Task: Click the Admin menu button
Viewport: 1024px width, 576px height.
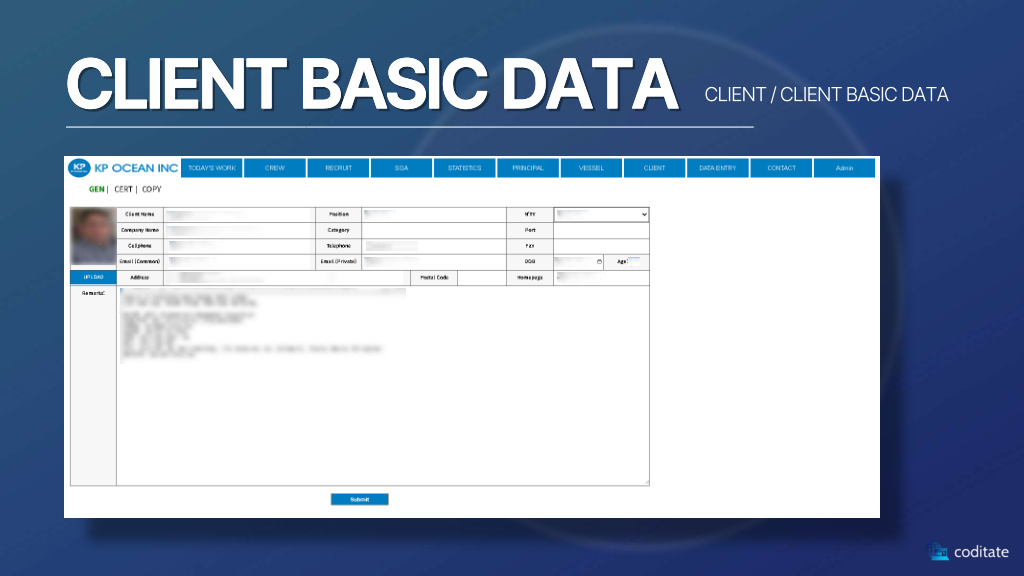Action: pos(844,168)
